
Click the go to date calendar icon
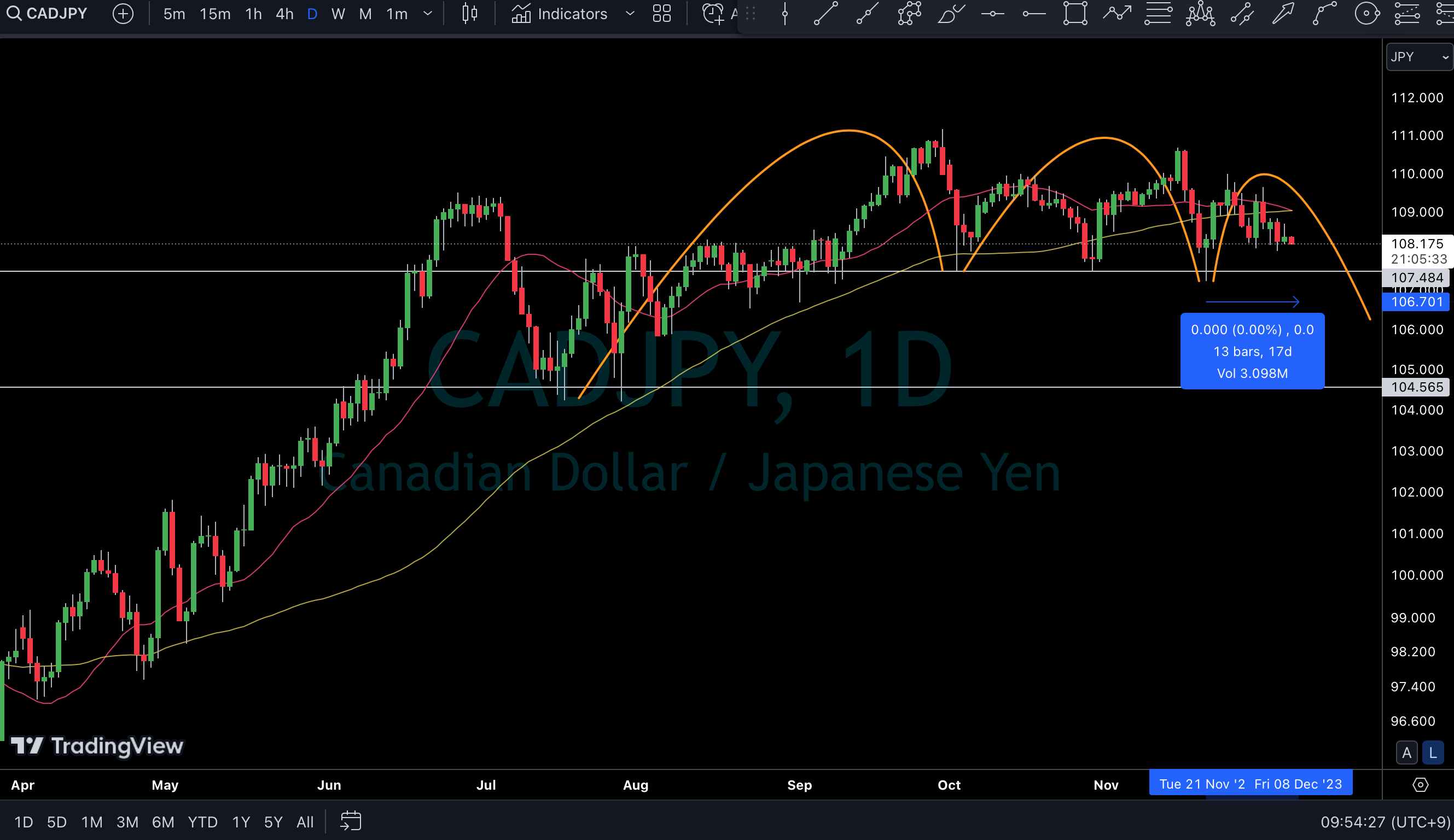[x=350, y=821]
